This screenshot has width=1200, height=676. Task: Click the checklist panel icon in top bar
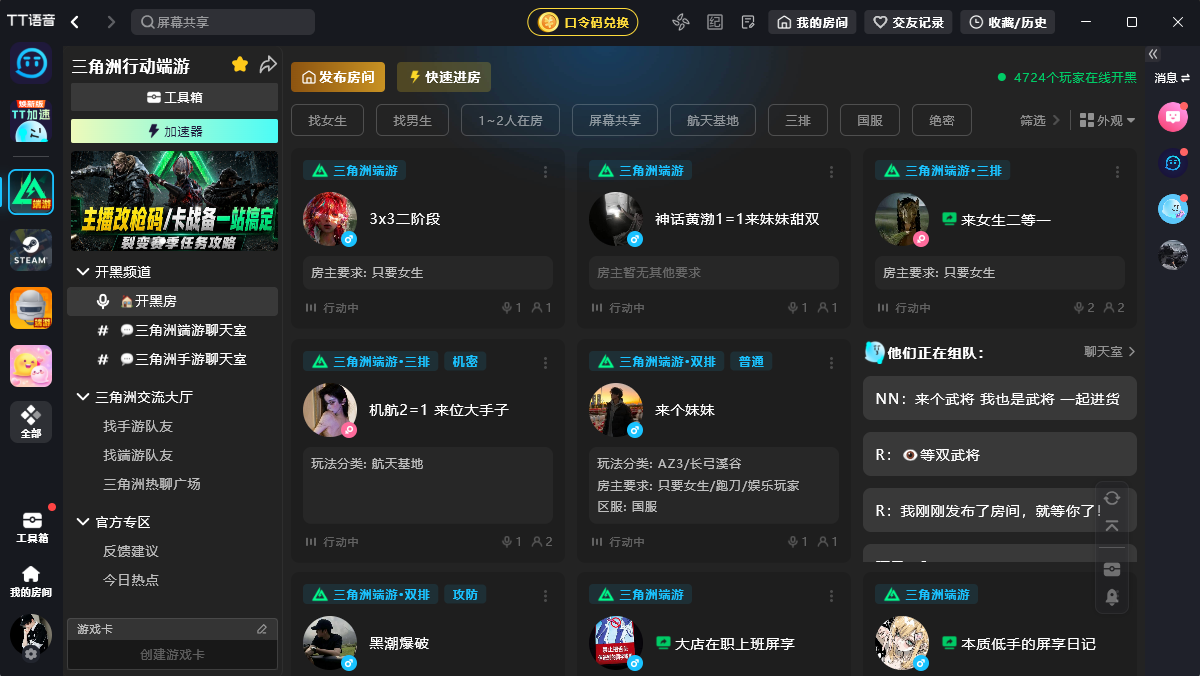tap(715, 22)
